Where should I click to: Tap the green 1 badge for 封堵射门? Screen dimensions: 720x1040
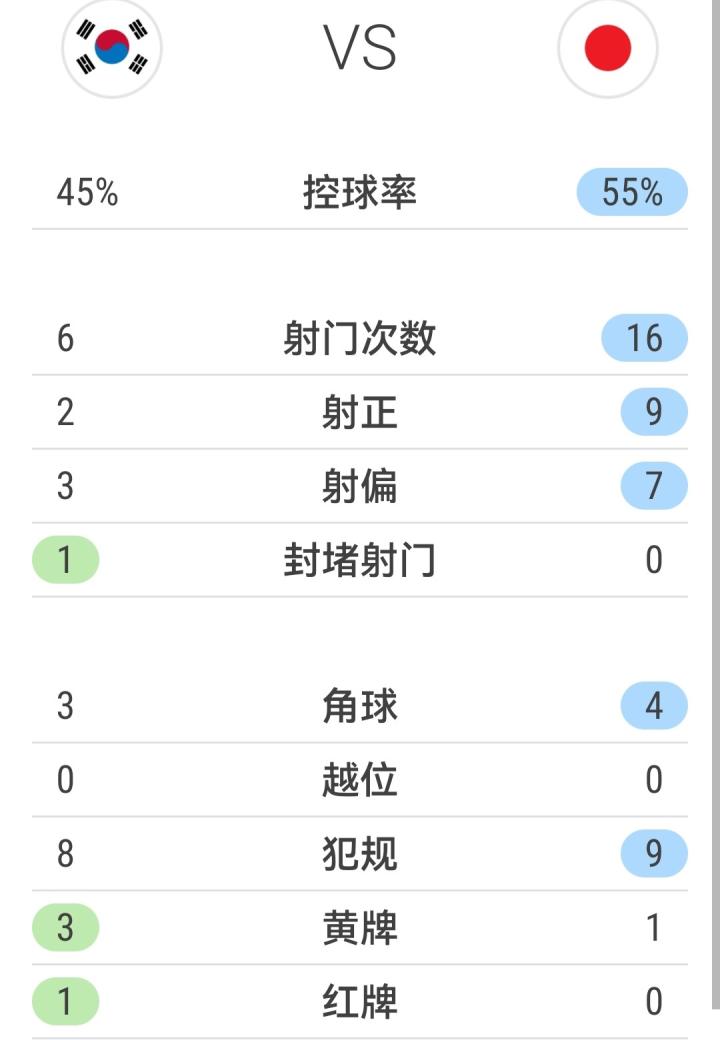tap(66, 560)
